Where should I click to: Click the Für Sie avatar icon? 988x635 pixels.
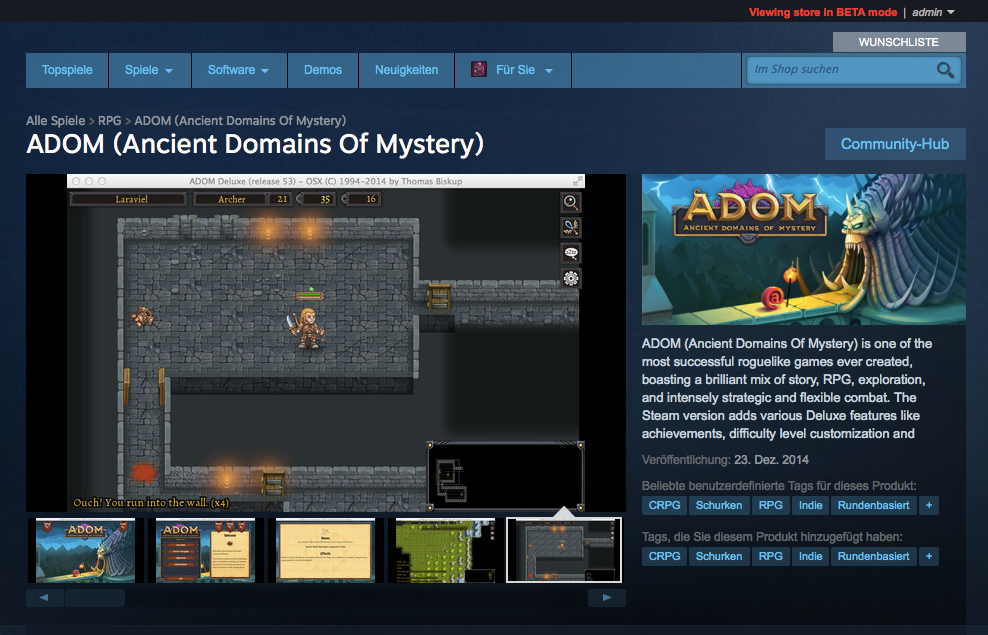tap(479, 69)
